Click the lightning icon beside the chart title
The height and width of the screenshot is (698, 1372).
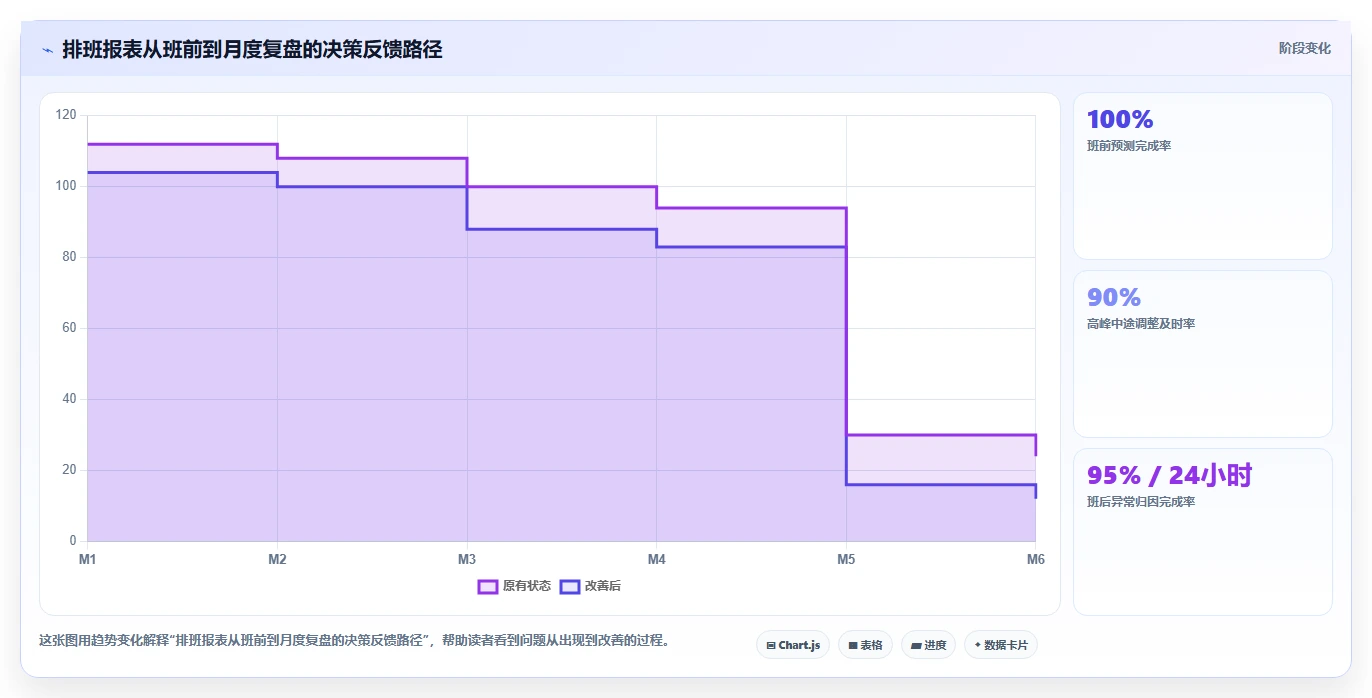(48, 49)
